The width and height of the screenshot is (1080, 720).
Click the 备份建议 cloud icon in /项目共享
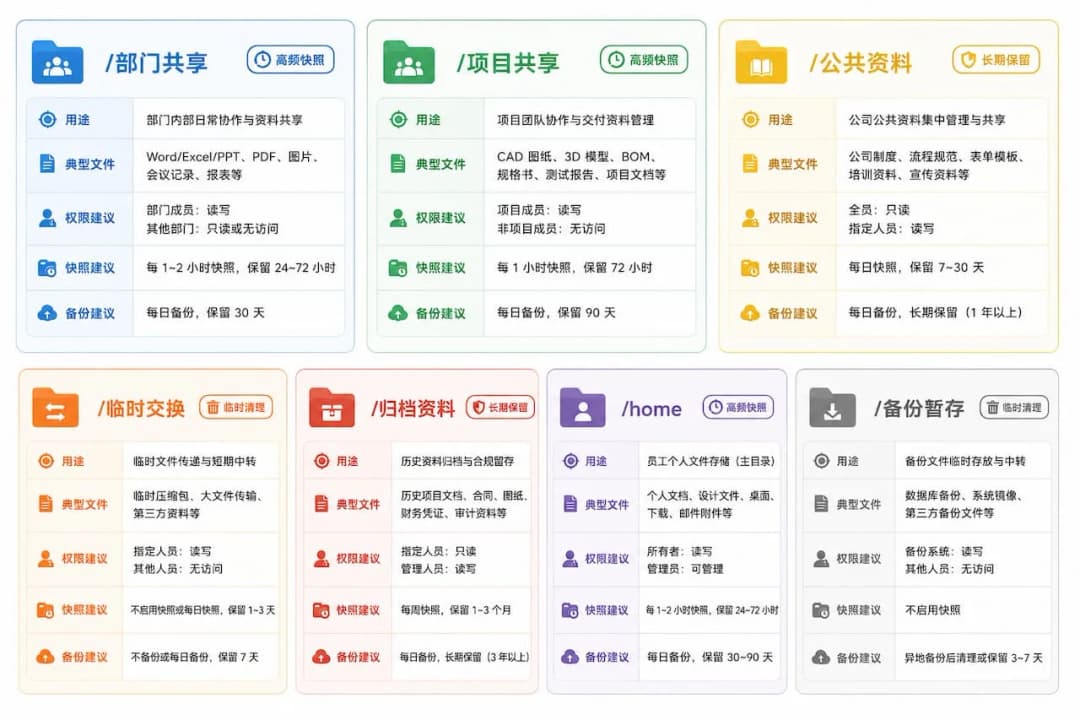click(x=398, y=313)
